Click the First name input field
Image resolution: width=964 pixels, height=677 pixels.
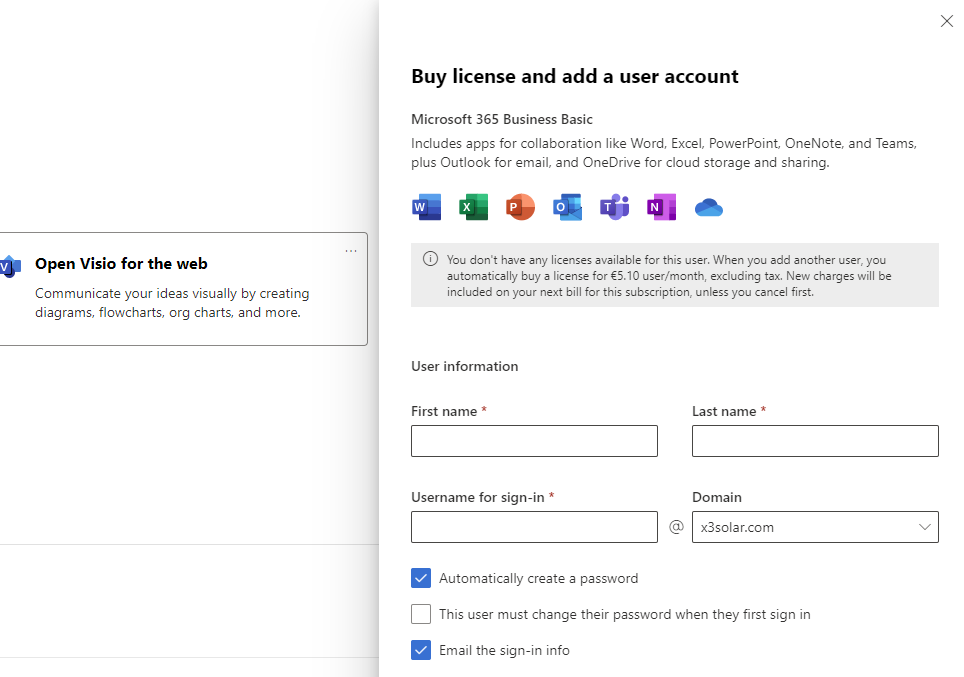(x=534, y=441)
